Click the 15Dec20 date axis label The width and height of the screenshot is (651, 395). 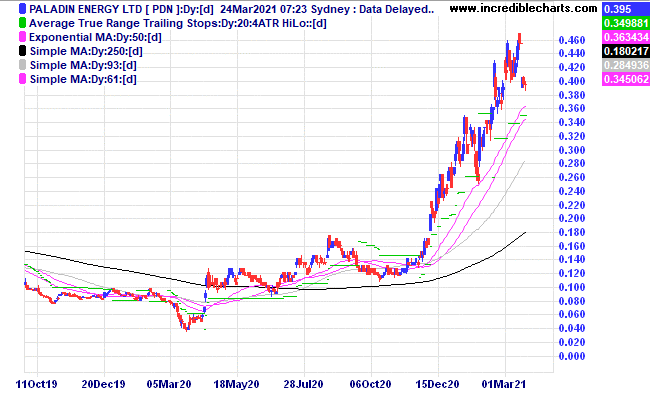click(437, 384)
